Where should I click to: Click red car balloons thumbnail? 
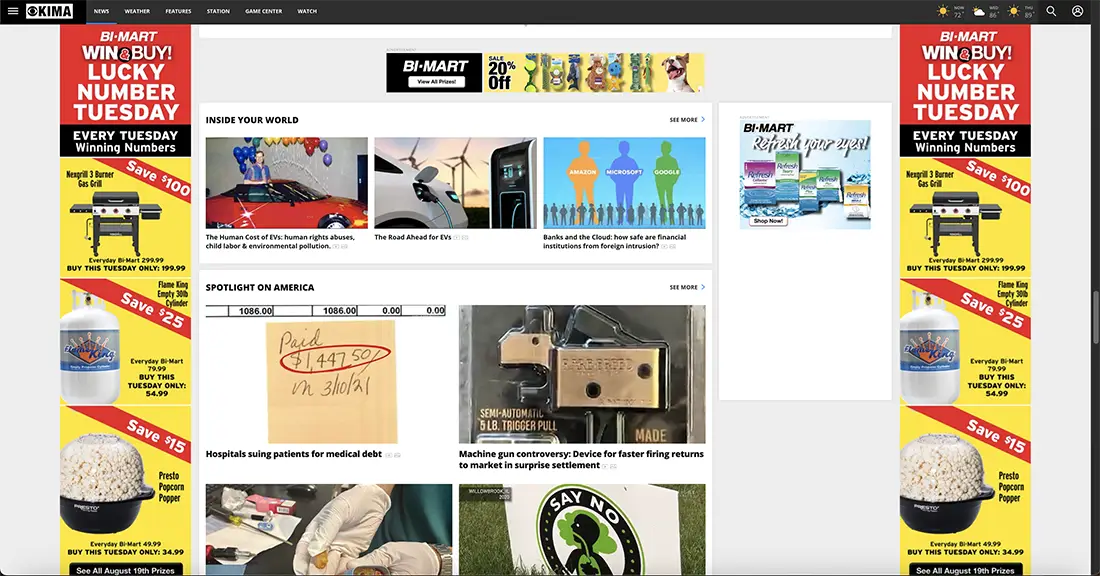pos(286,182)
